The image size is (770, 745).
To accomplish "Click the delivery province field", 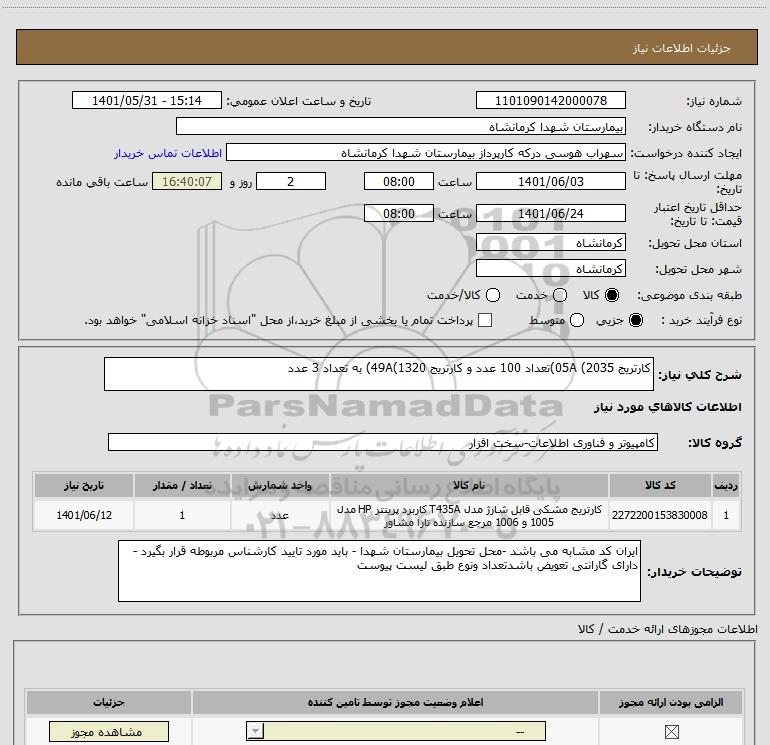I will coord(550,243).
